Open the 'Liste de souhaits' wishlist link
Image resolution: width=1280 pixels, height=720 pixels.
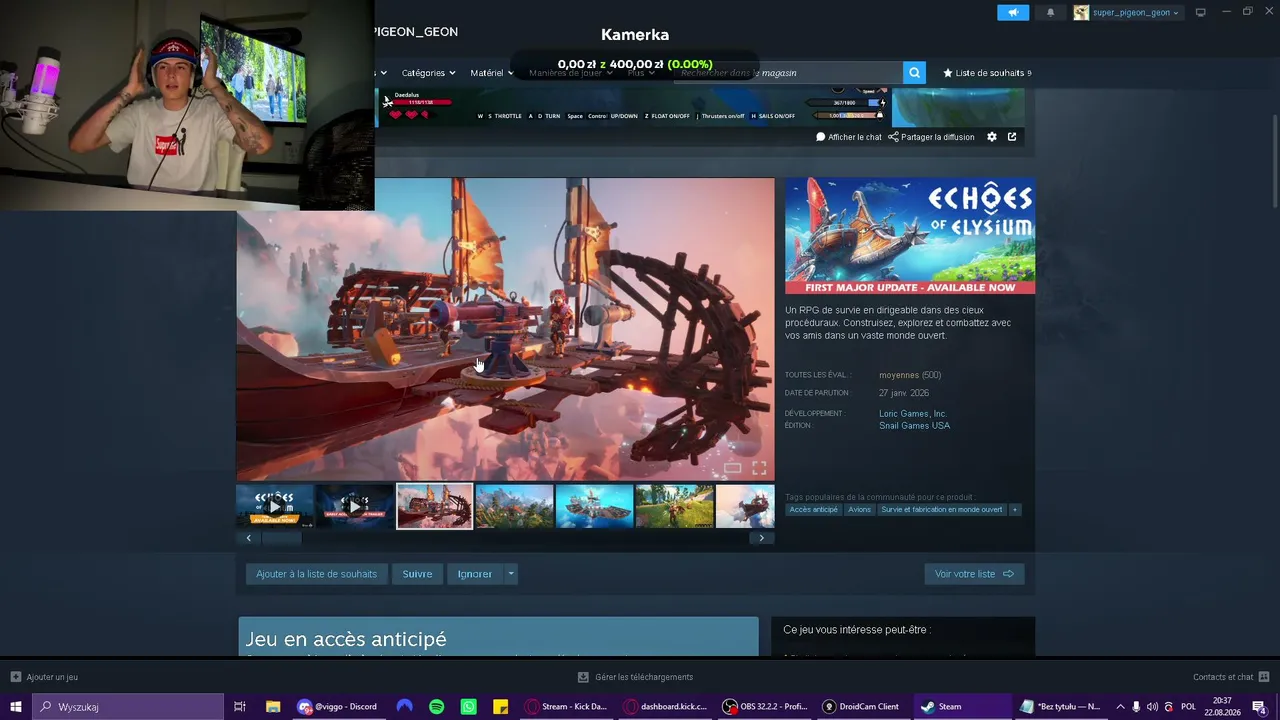[987, 73]
